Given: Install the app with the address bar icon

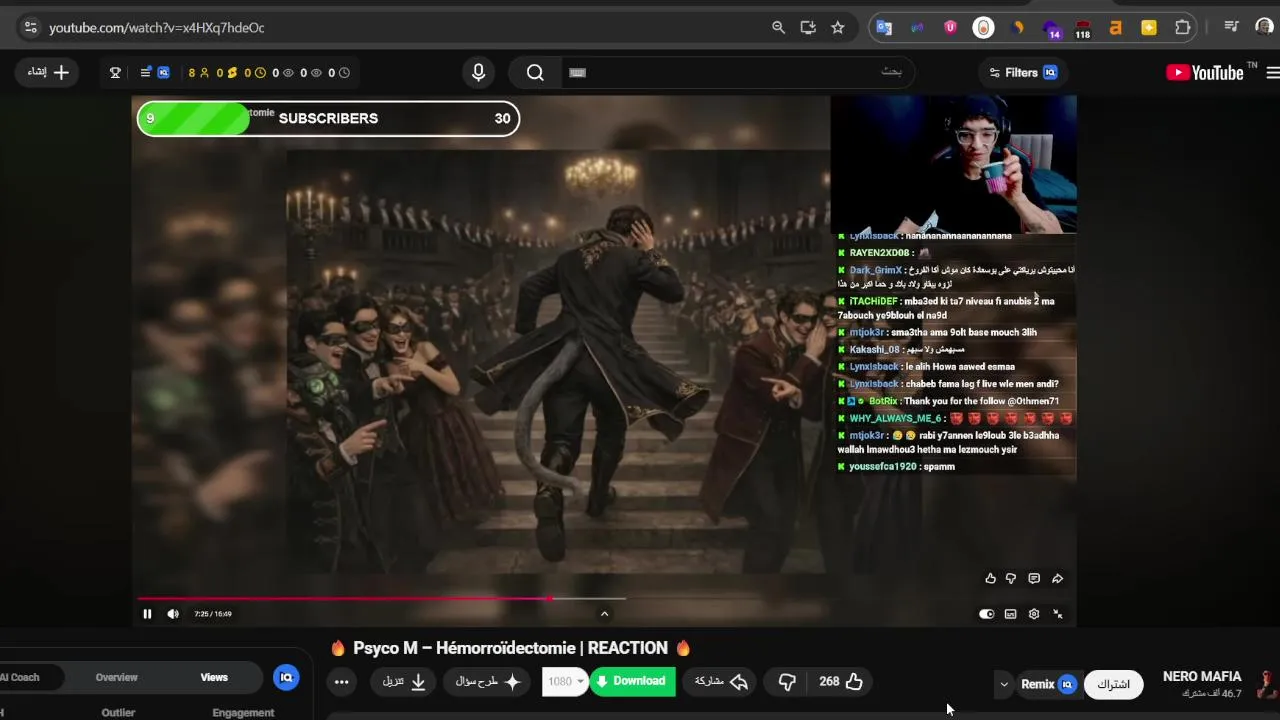Looking at the screenshot, I should coord(808,28).
